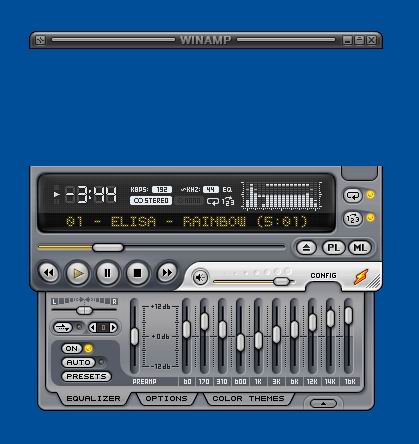Collapse the drawer with the up arrow
Viewport: 419px width, 444px height.
(x=323, y=404)
